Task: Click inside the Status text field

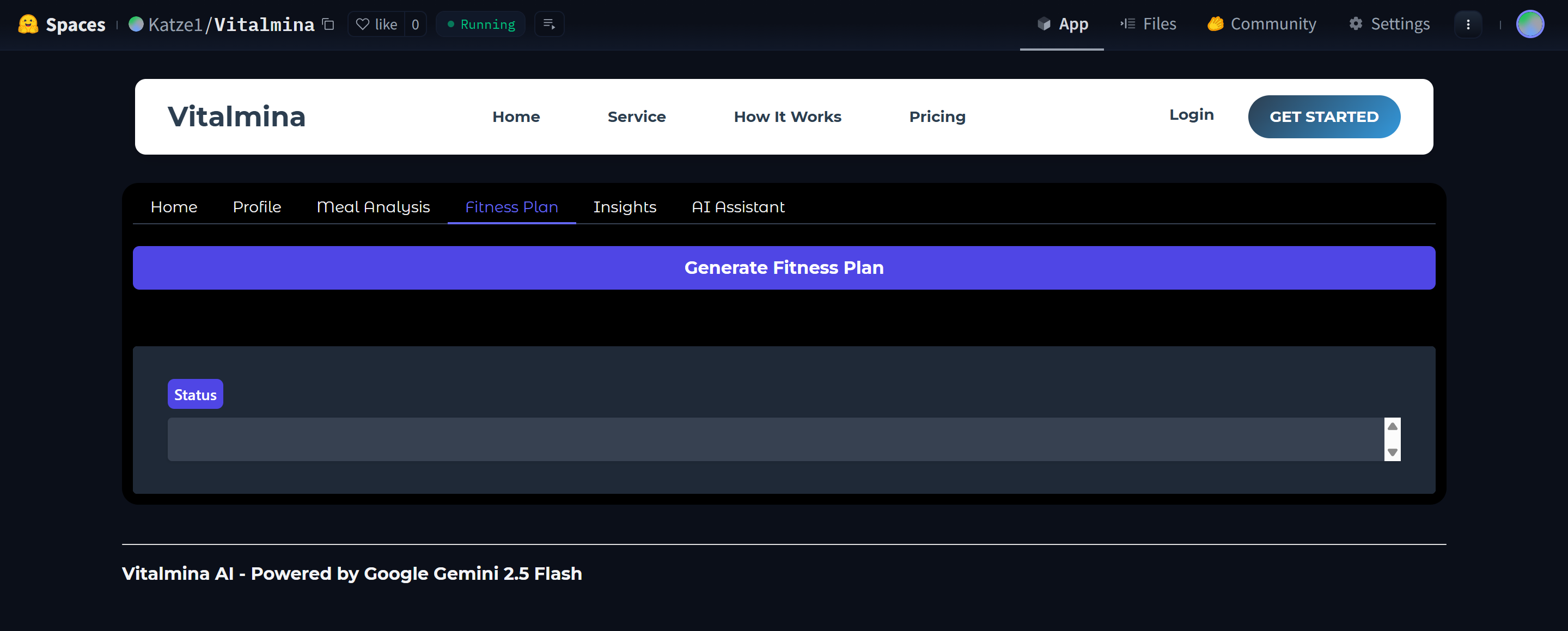Action: point(773,439)
